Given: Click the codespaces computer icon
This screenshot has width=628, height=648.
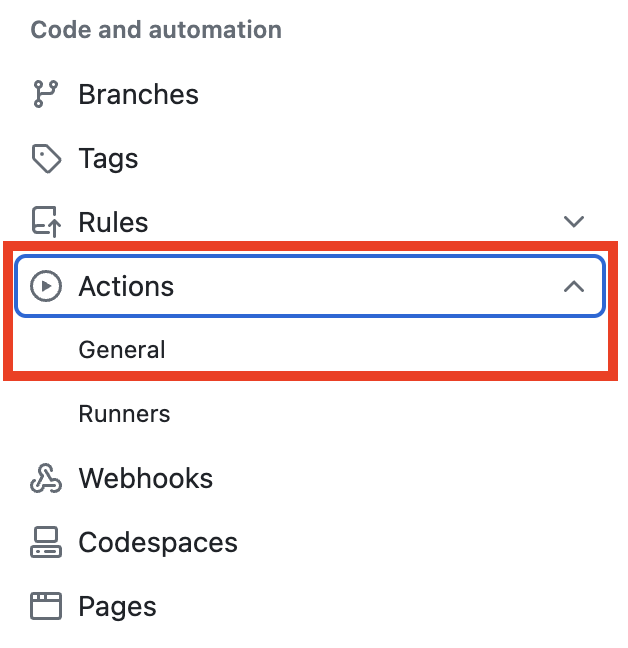Looking at the screenshot, I should [46, 542].
